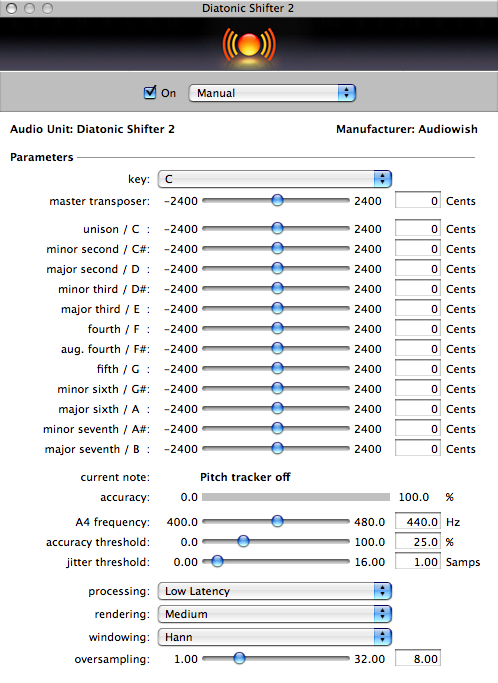Click the minor sixth / G# Cents field
The width and height of the screenshot is (498, 683).
coord(418,389)
